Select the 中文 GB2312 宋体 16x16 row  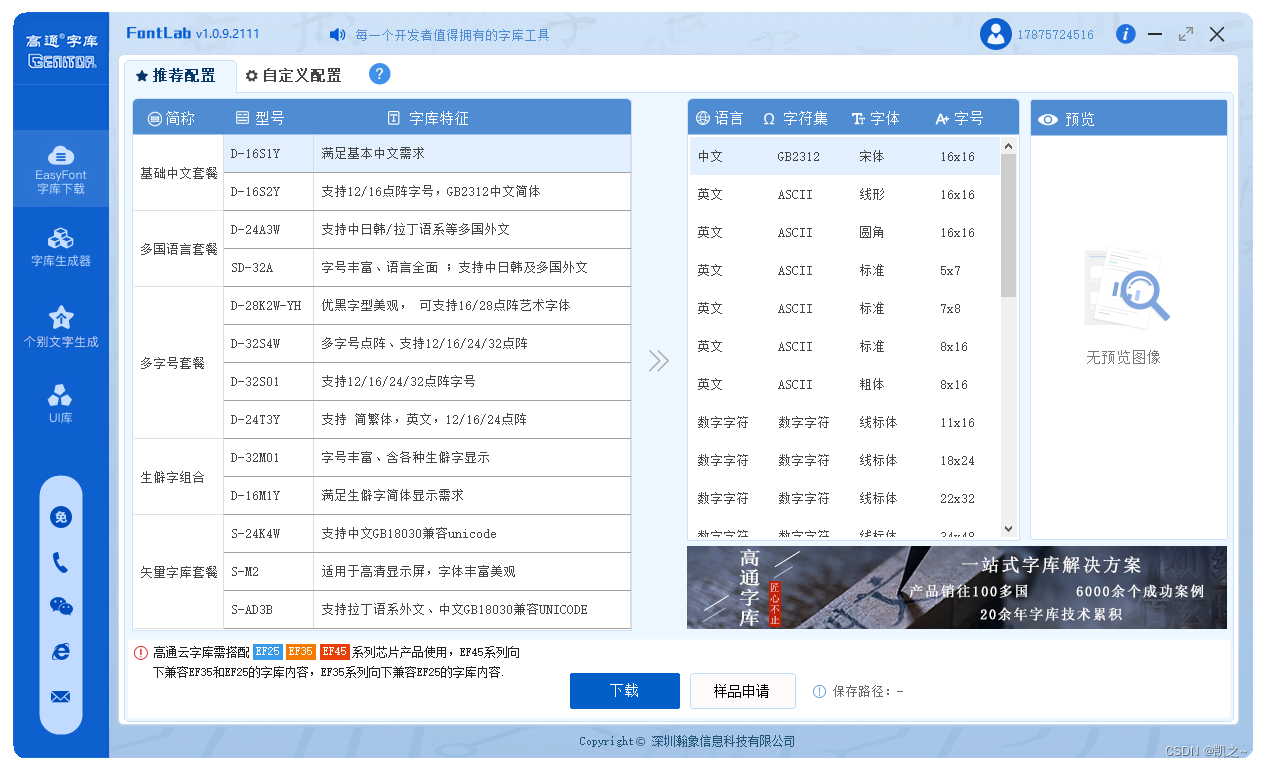pyautogui.click(x=844, y=157)
